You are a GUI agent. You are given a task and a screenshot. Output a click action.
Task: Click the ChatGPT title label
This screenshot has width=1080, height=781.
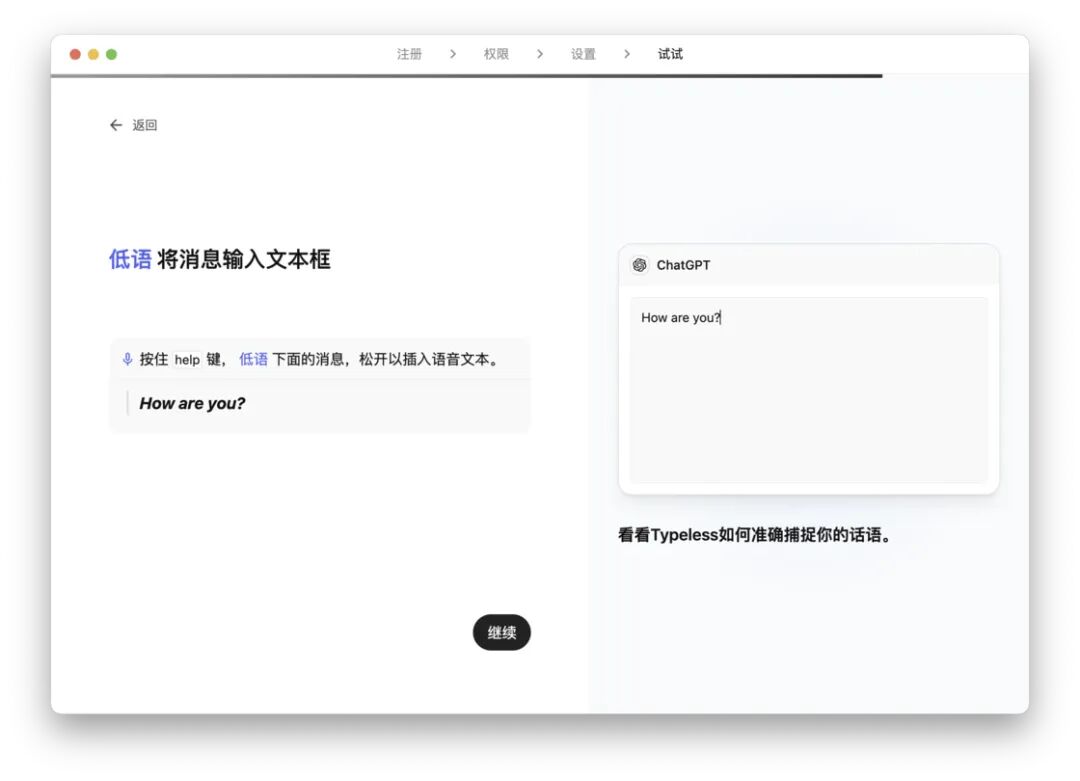point(683,265)
